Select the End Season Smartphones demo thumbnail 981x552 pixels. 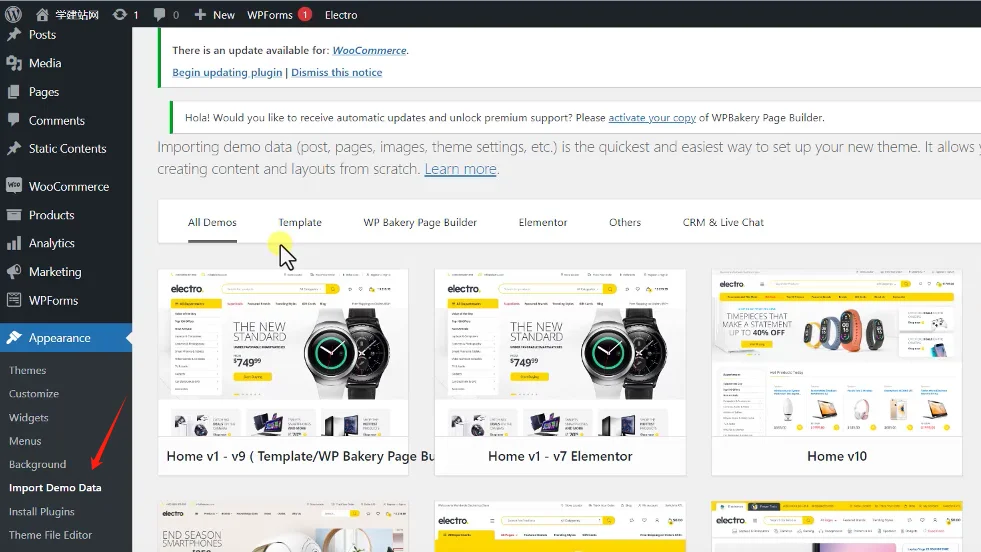coord(283,526)
